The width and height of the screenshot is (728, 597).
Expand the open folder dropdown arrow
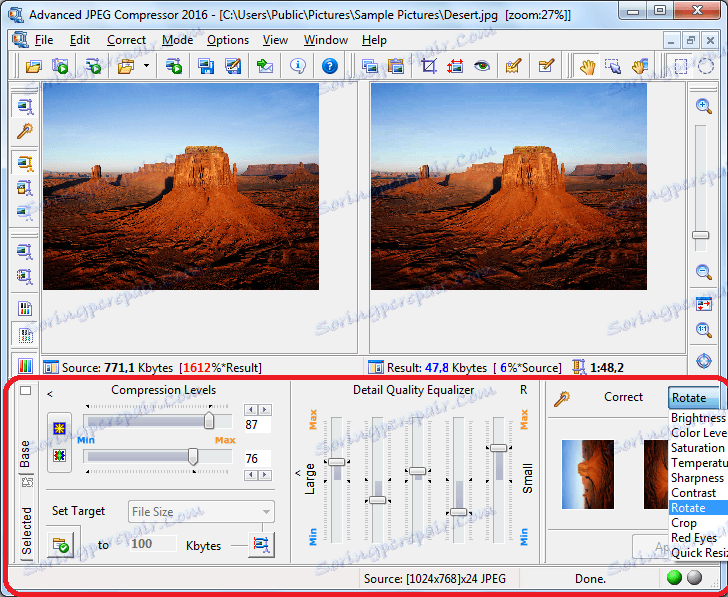click(146, 67)
